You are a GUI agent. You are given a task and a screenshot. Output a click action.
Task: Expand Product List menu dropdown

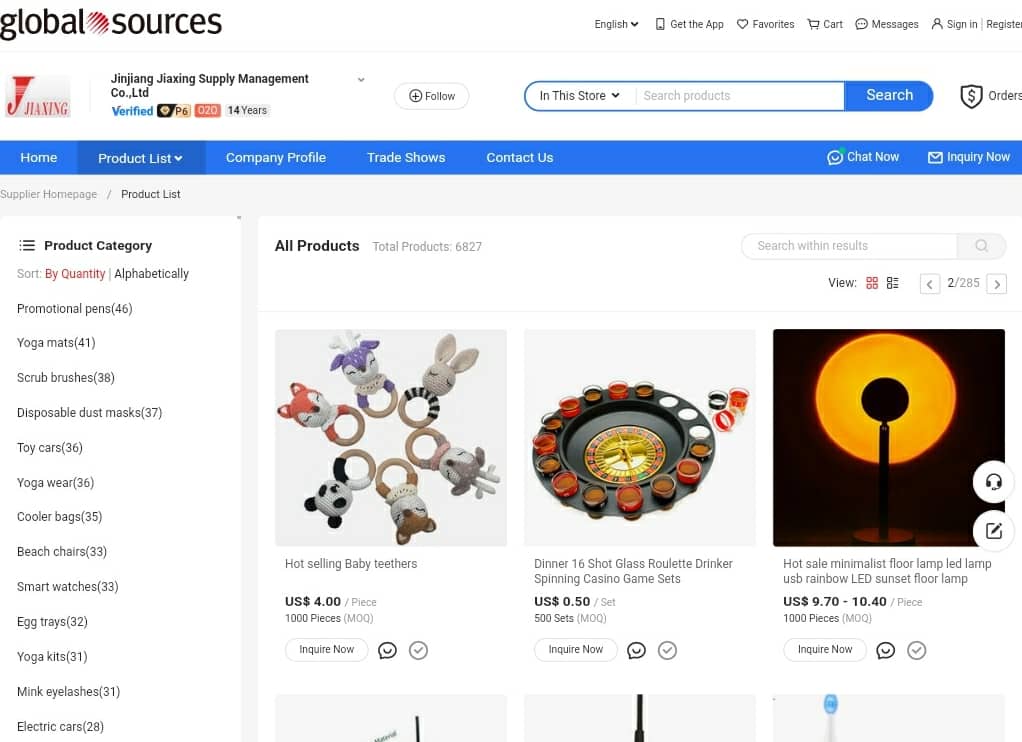[x=141, y=158]
